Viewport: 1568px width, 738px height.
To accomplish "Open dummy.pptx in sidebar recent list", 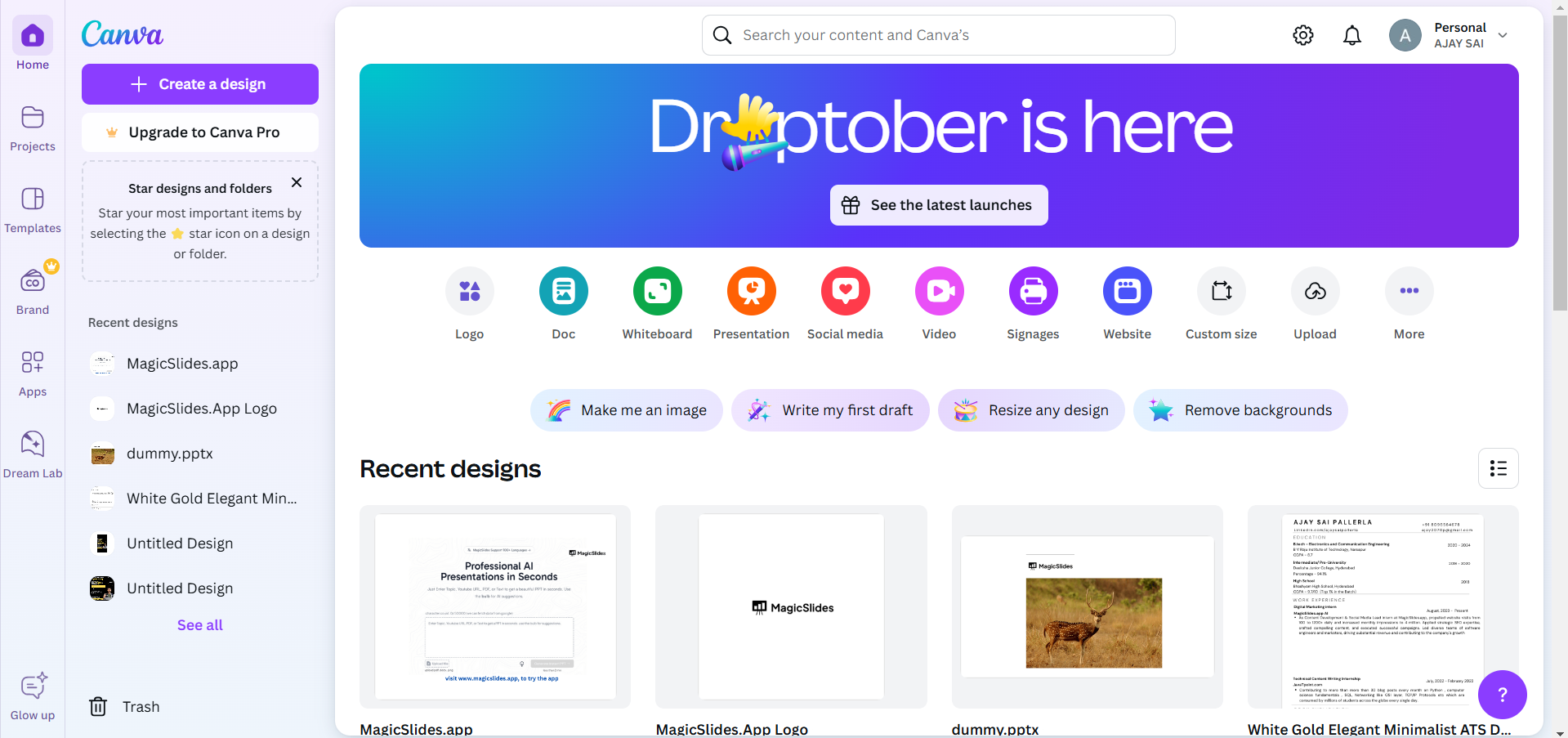I will 200,454.
